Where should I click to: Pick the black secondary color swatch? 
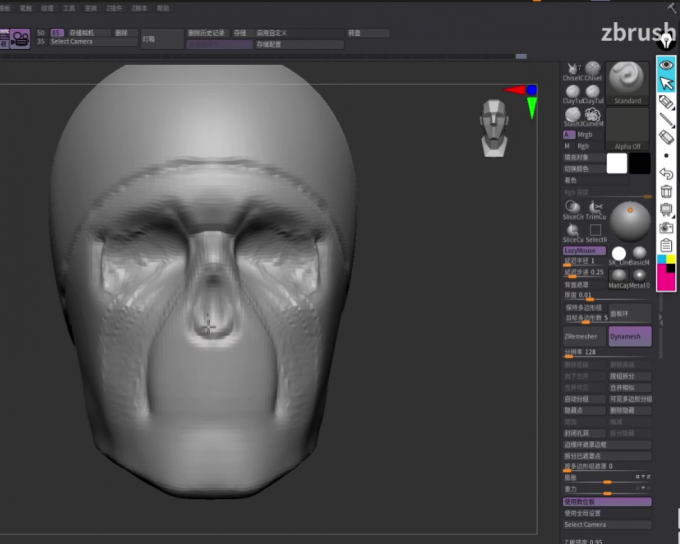pos(640,164)
